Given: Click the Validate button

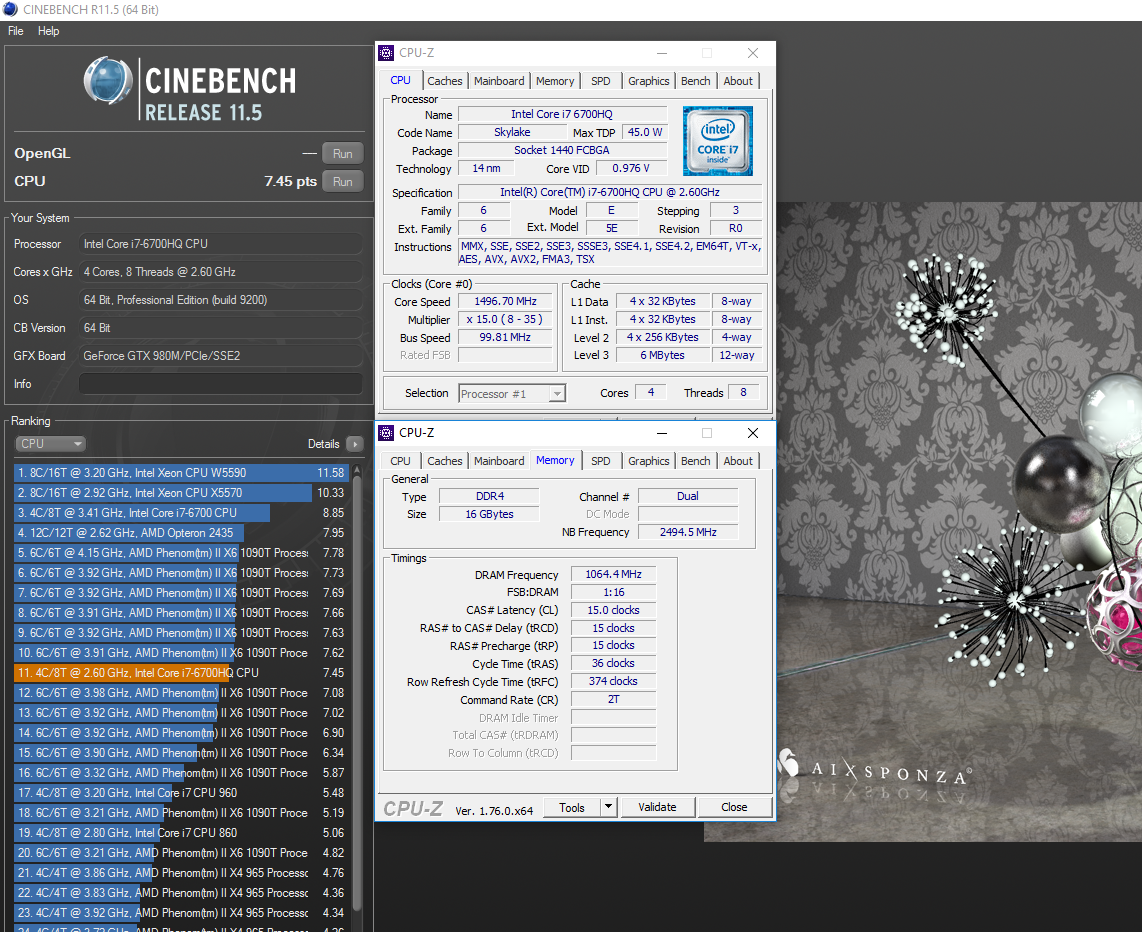Looking at the screenshot, I should 657,807.
